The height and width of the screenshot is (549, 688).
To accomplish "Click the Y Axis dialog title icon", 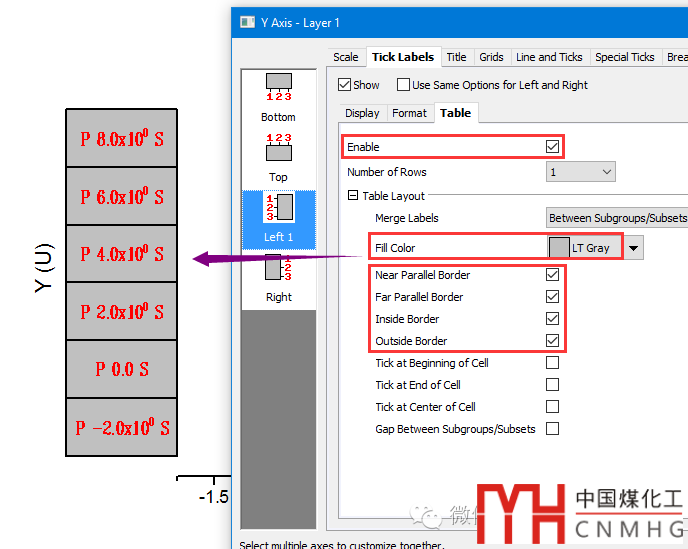I will (247, 22).
